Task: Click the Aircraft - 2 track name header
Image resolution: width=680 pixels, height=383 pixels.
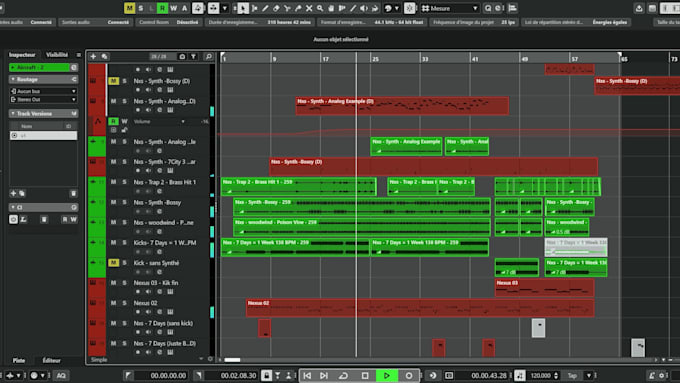Action: pyautogui.click(x=39, y=67)
